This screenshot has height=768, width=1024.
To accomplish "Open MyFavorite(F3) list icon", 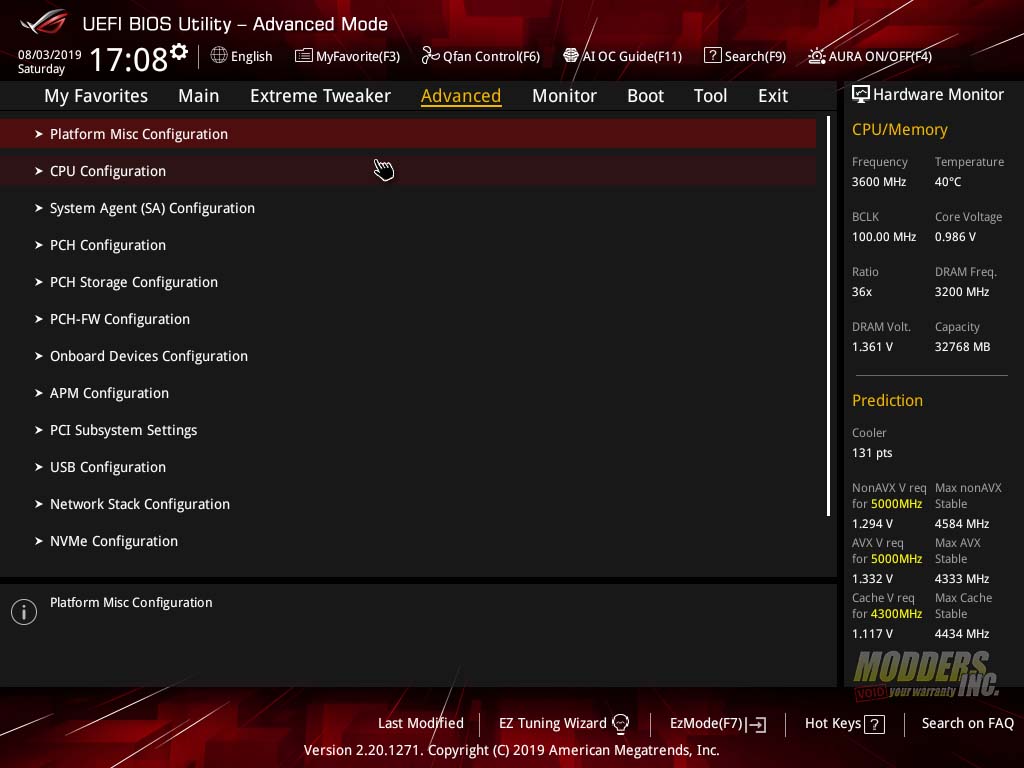I will tap(304, 56).
